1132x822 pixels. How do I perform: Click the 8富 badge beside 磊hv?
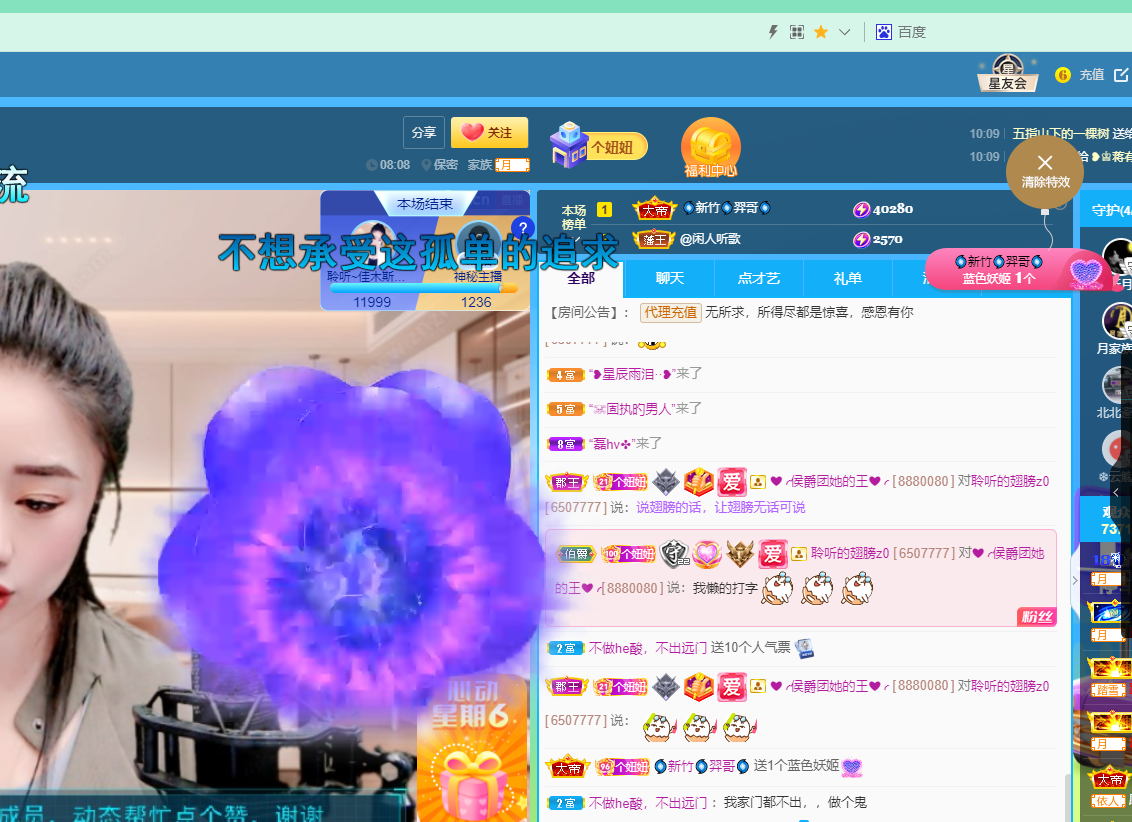coord(565,445)
